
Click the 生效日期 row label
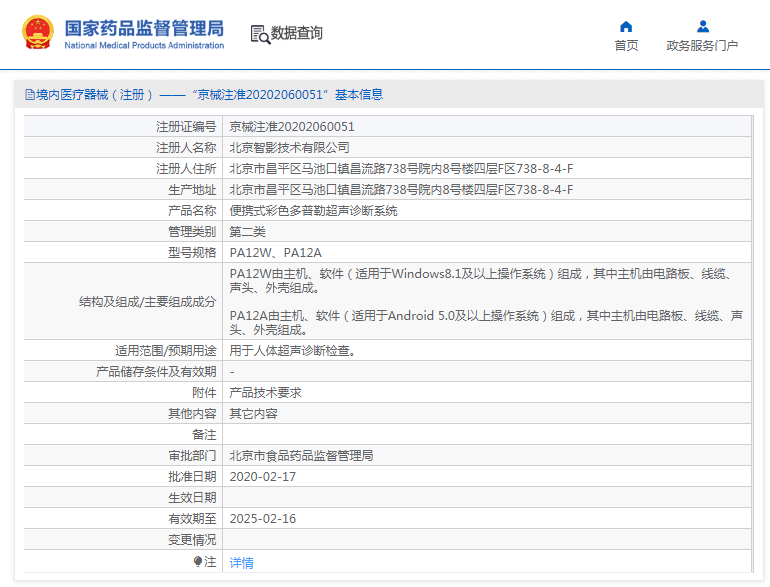pos(192,498)
